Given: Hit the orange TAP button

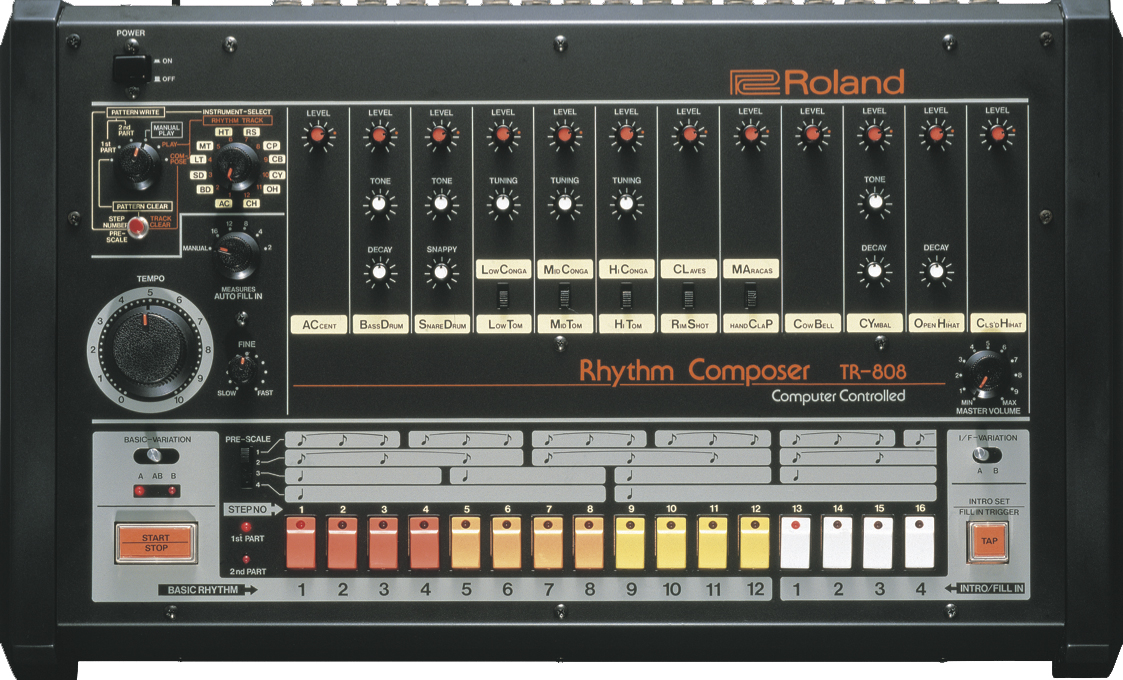Looking at the screenshot, I should pos(988,541).
